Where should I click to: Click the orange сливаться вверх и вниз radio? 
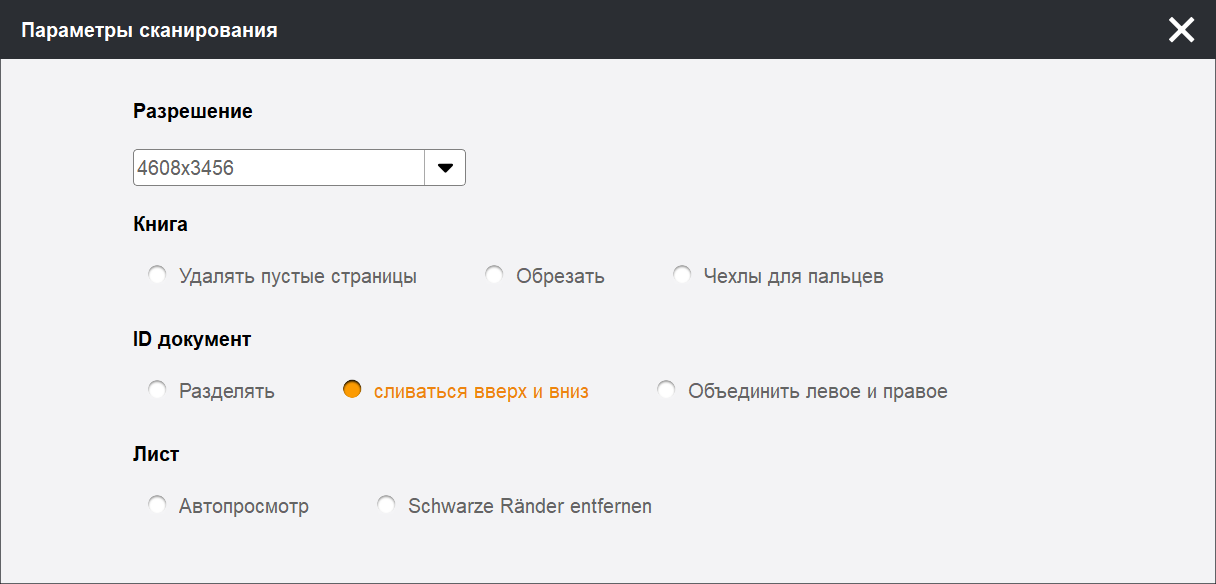pos(352,390)
